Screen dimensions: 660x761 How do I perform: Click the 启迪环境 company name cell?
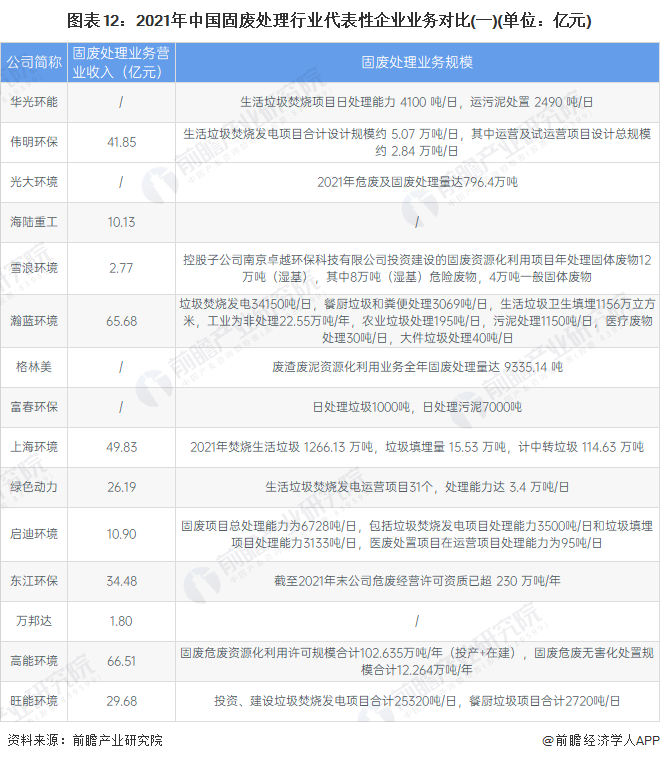[34, 533]
